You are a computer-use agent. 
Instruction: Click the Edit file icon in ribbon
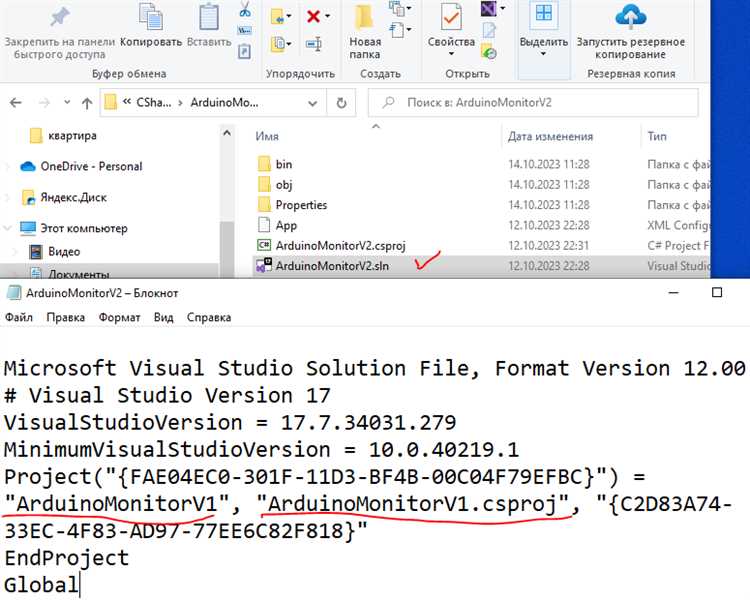(x=489, y=30)
